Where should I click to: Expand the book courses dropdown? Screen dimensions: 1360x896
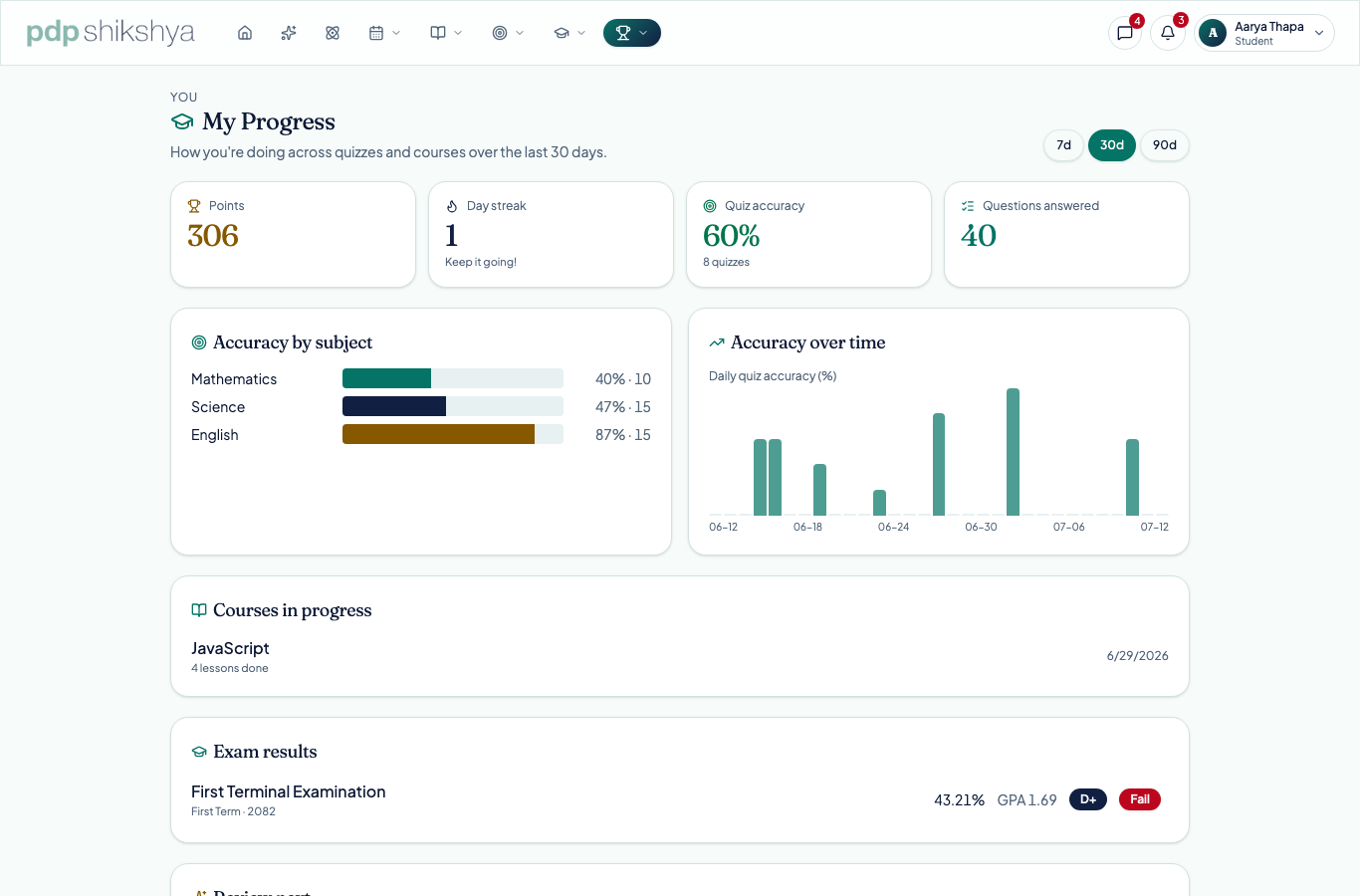(x=446, y=33)
